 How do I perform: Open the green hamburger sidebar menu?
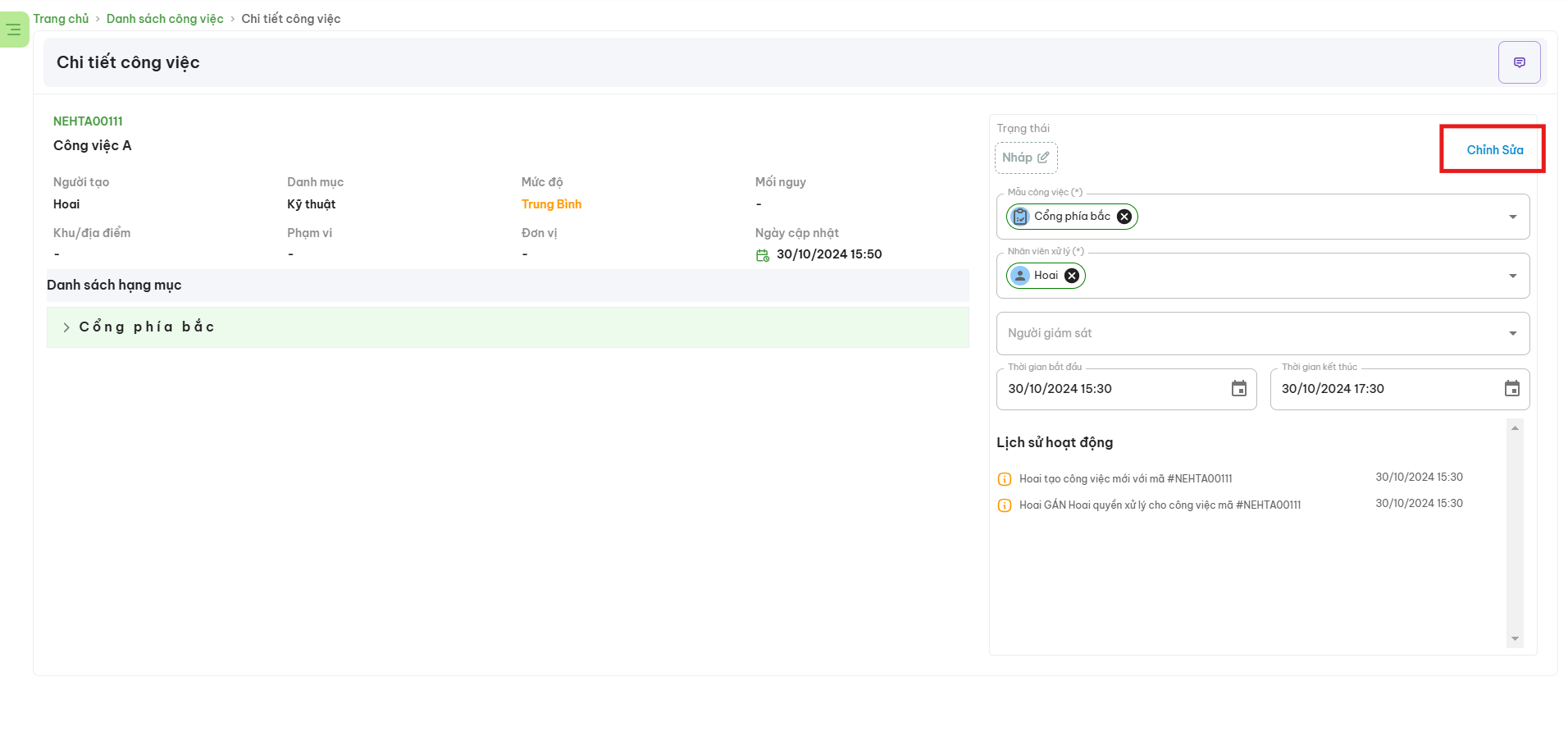tap(14, 30)
